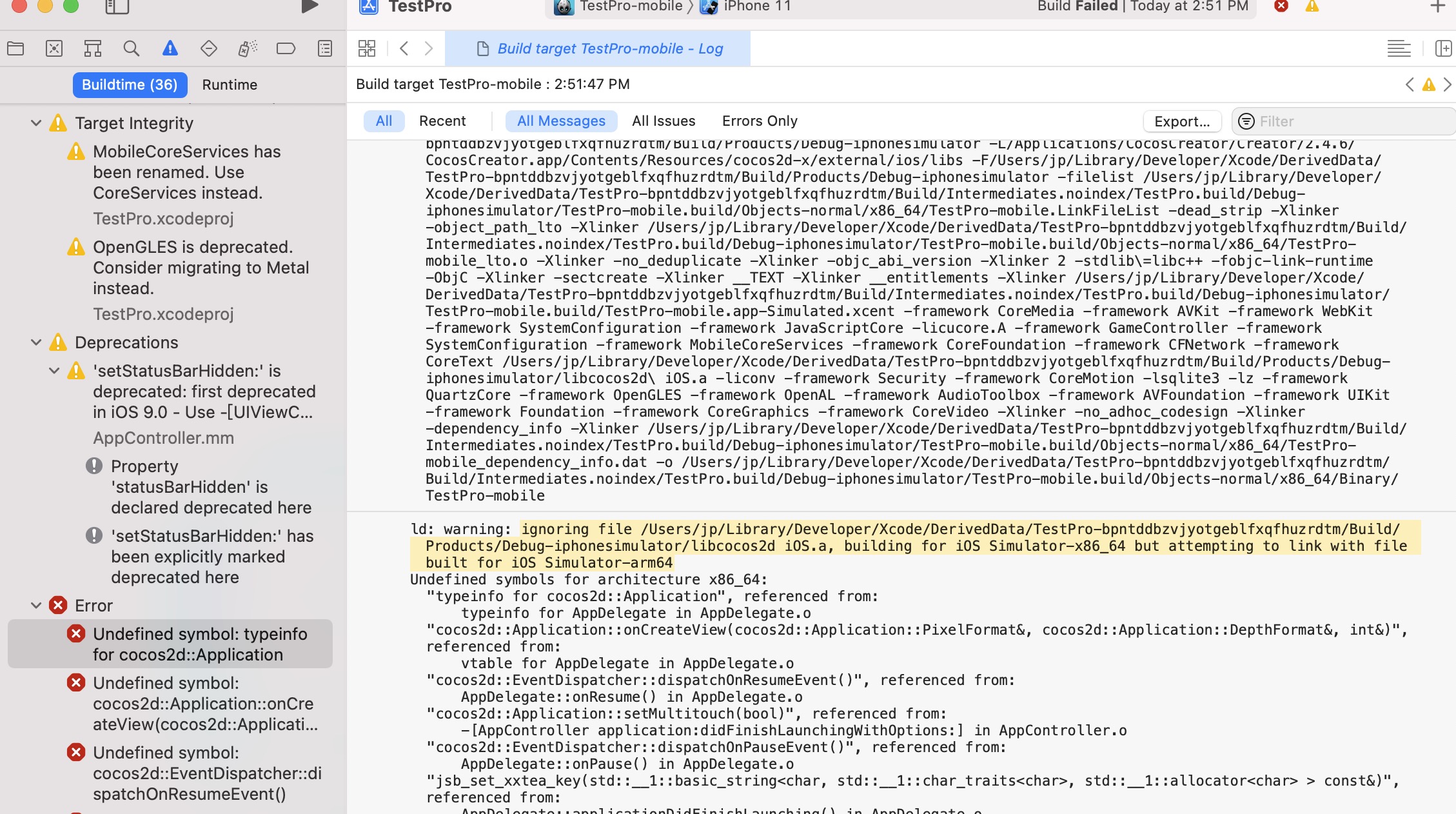Select the Errors Only filter
The width and height of the screenshot is (1456, 814).
point(760,121)
